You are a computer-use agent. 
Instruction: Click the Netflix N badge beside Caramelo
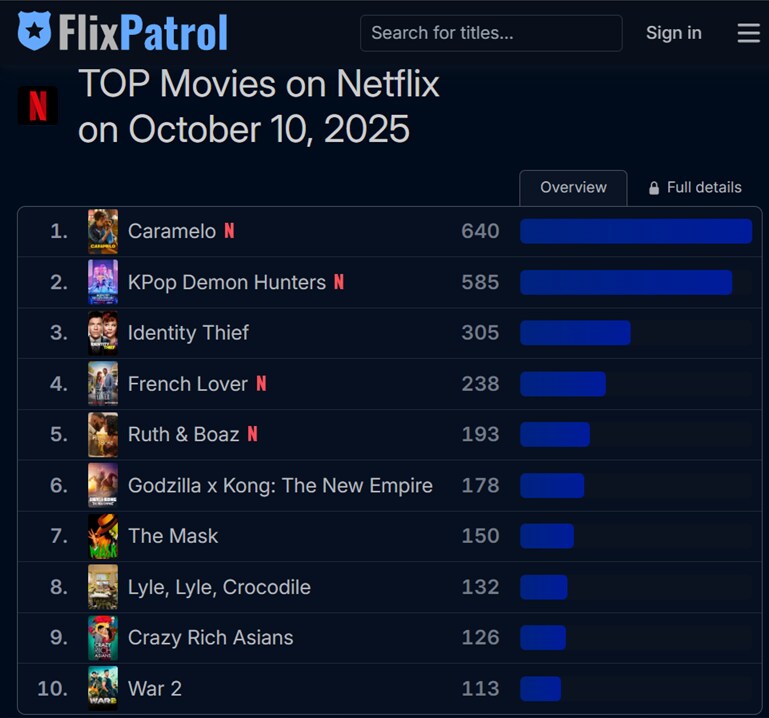(229, 231)
